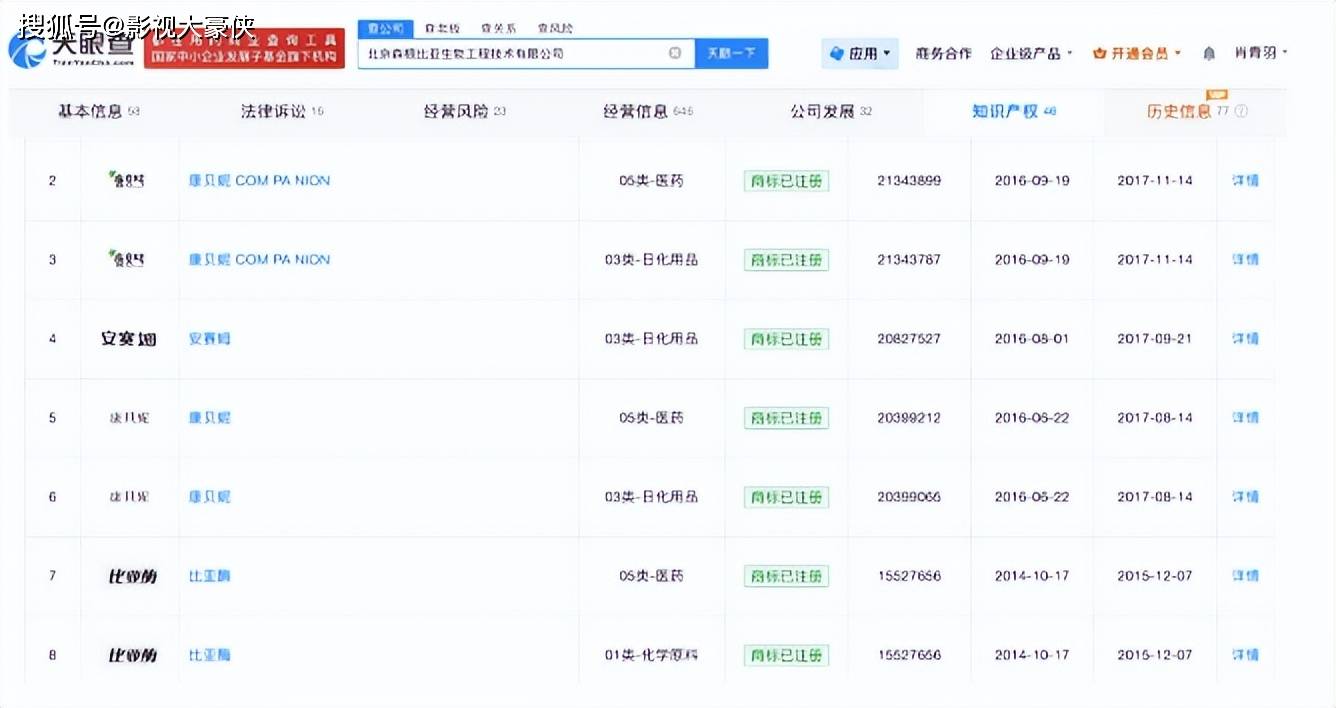Click the trademark image in row 5
The image size is (1336, 708).
pos(128,417)
